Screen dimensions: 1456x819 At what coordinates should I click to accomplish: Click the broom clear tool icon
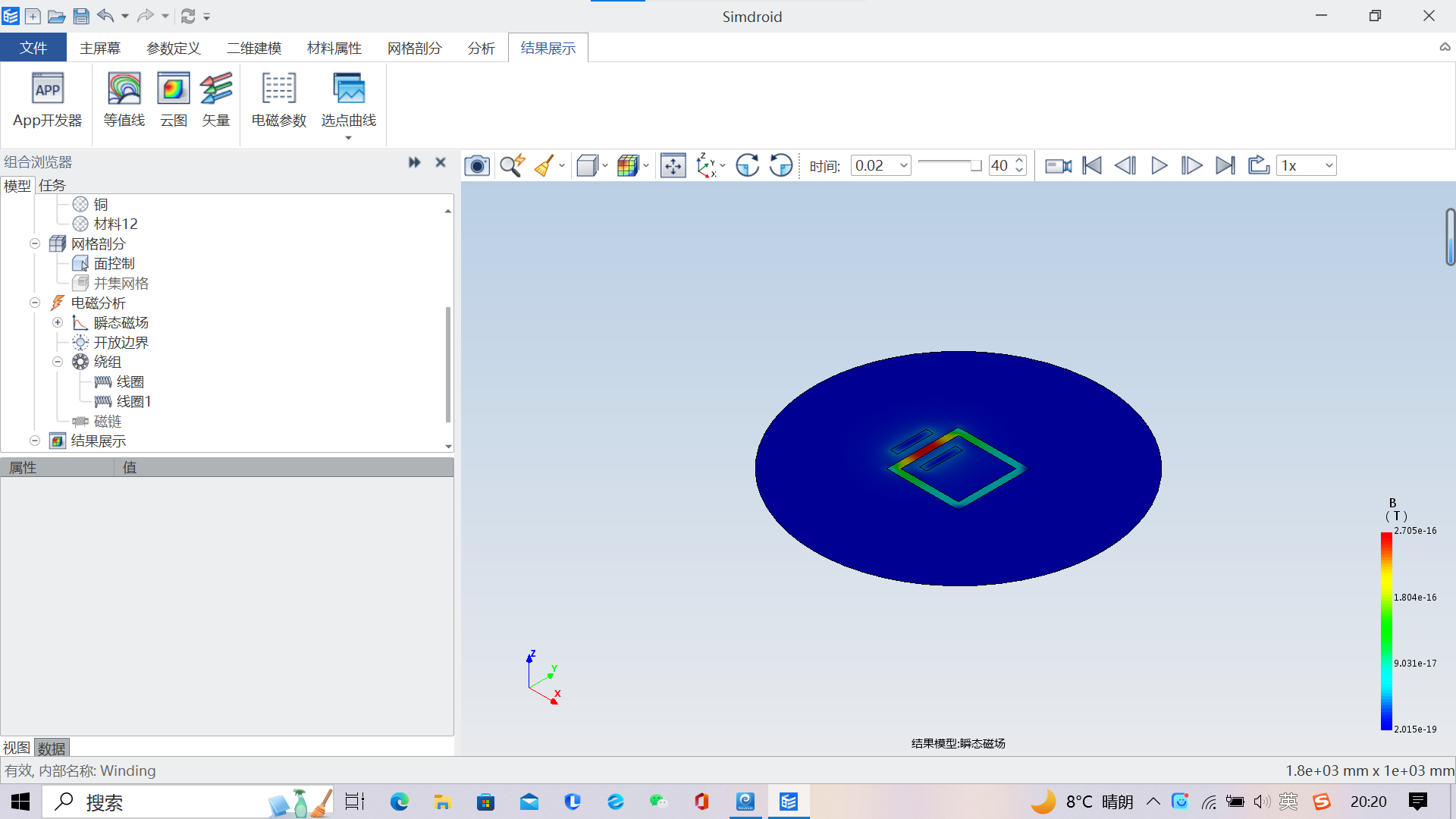tap(544, 165)
